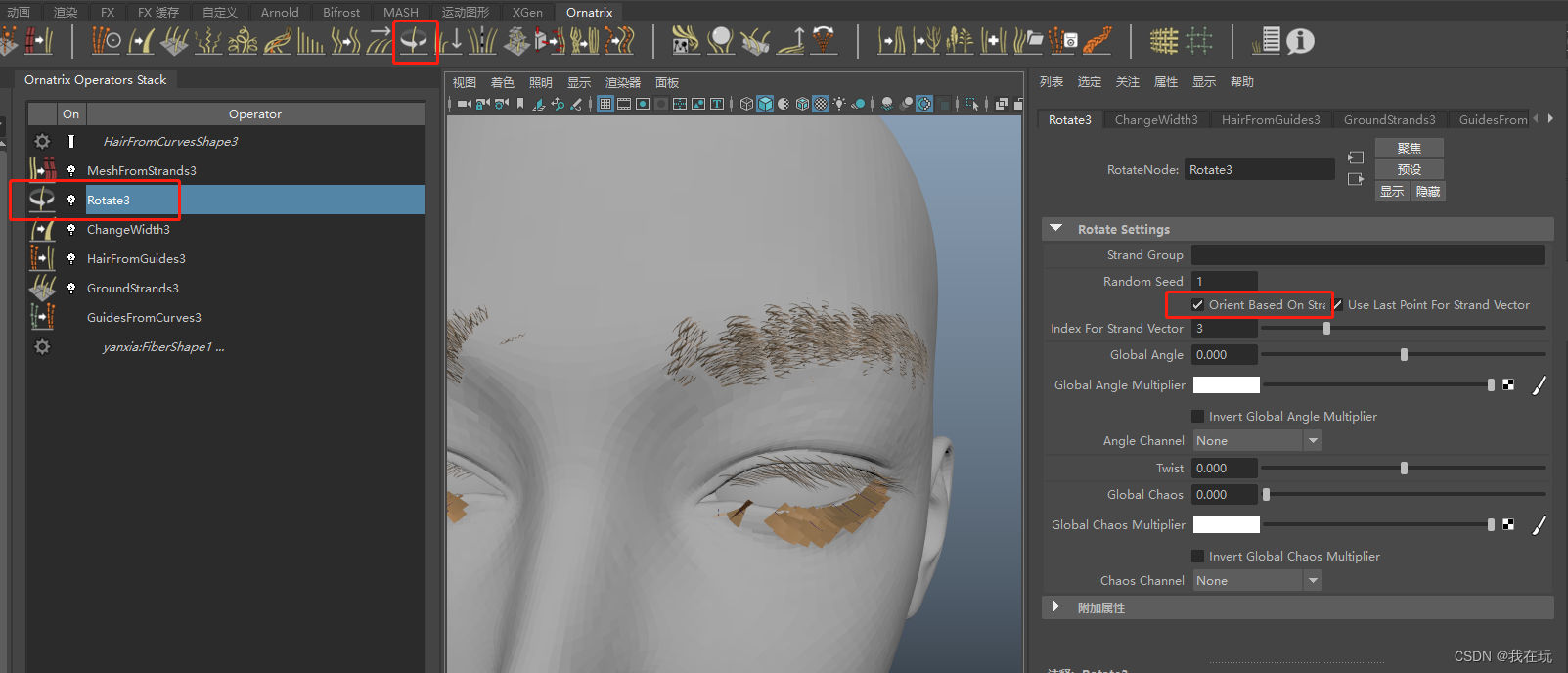Viewport: 1568px width, 673px height.
Task: Click the add hair plus shelf icon
Action: (994, 41)
